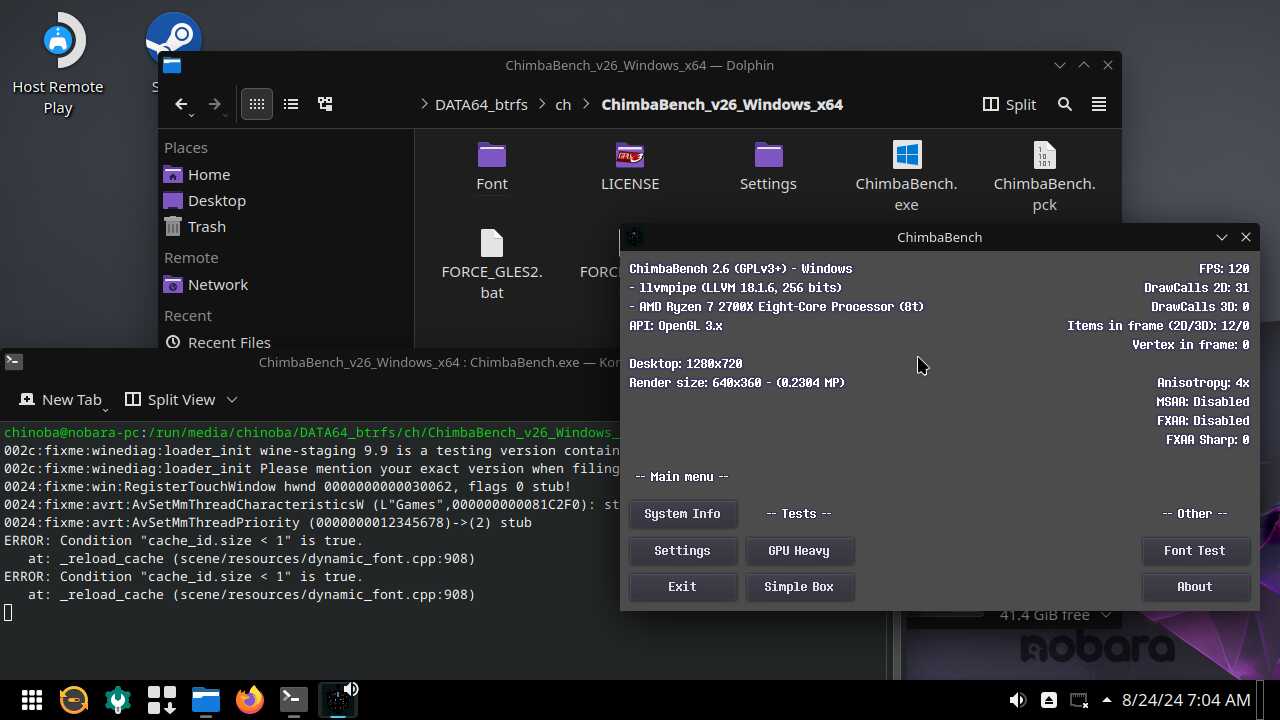Open the Dolphin hamburger menu

tap(1099, 104)
